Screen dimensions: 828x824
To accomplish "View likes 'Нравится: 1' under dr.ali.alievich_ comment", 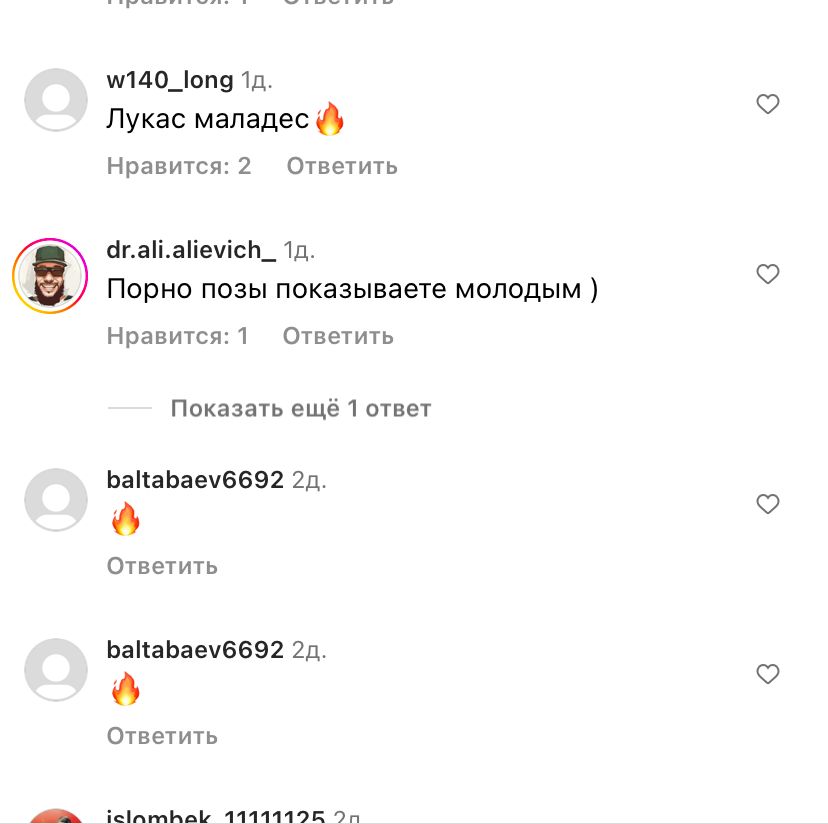I will (177, 336).
